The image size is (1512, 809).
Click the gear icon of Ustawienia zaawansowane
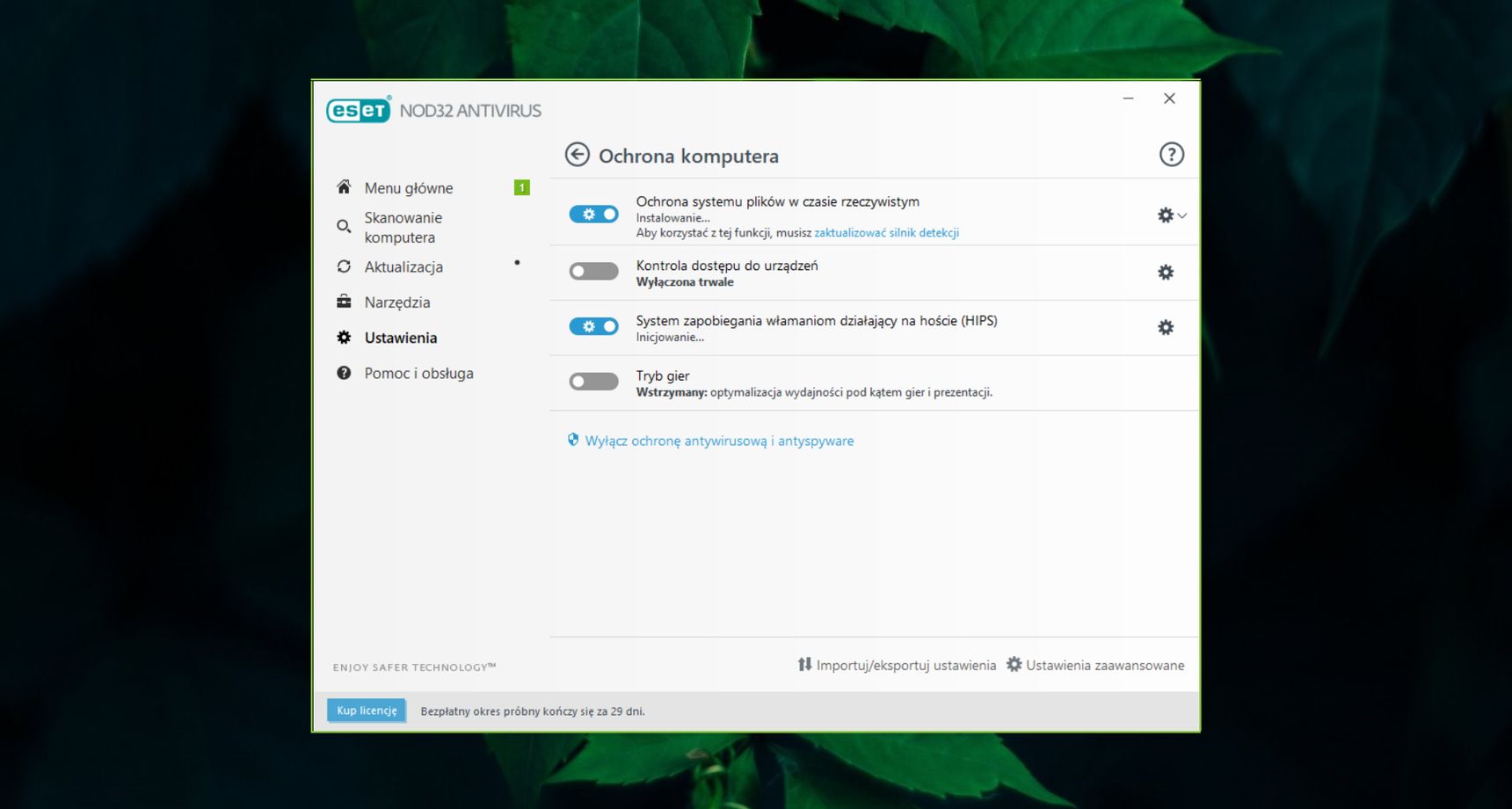pyautogui.click(x=1014, y=665)
